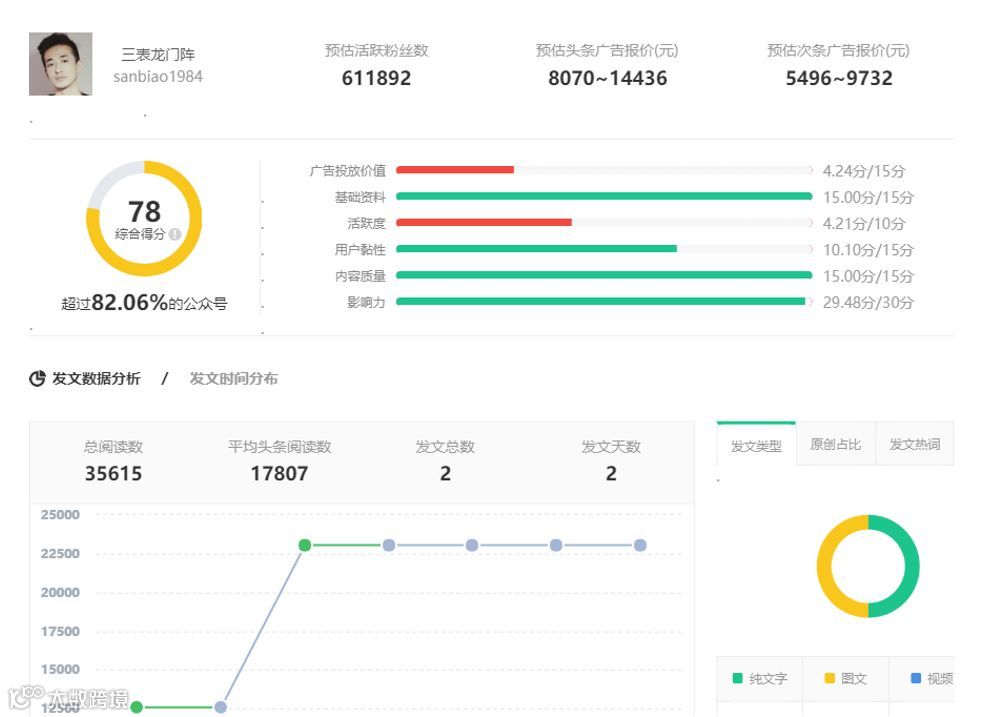This screenshot has width=985, height=717.
Task: Click the yellow 图文 legend color square
Action: 830,679
